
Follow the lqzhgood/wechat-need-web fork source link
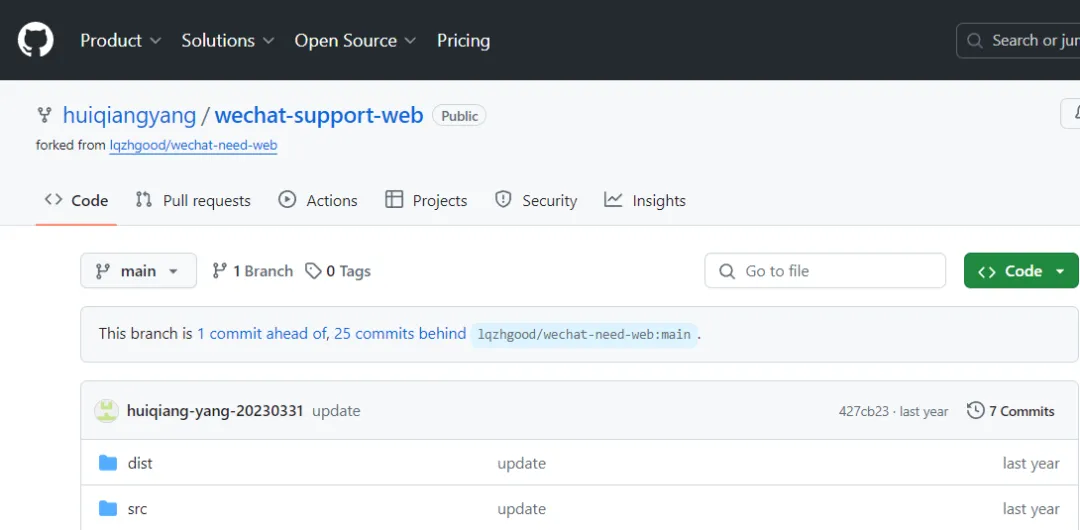(x=193, y=145)
